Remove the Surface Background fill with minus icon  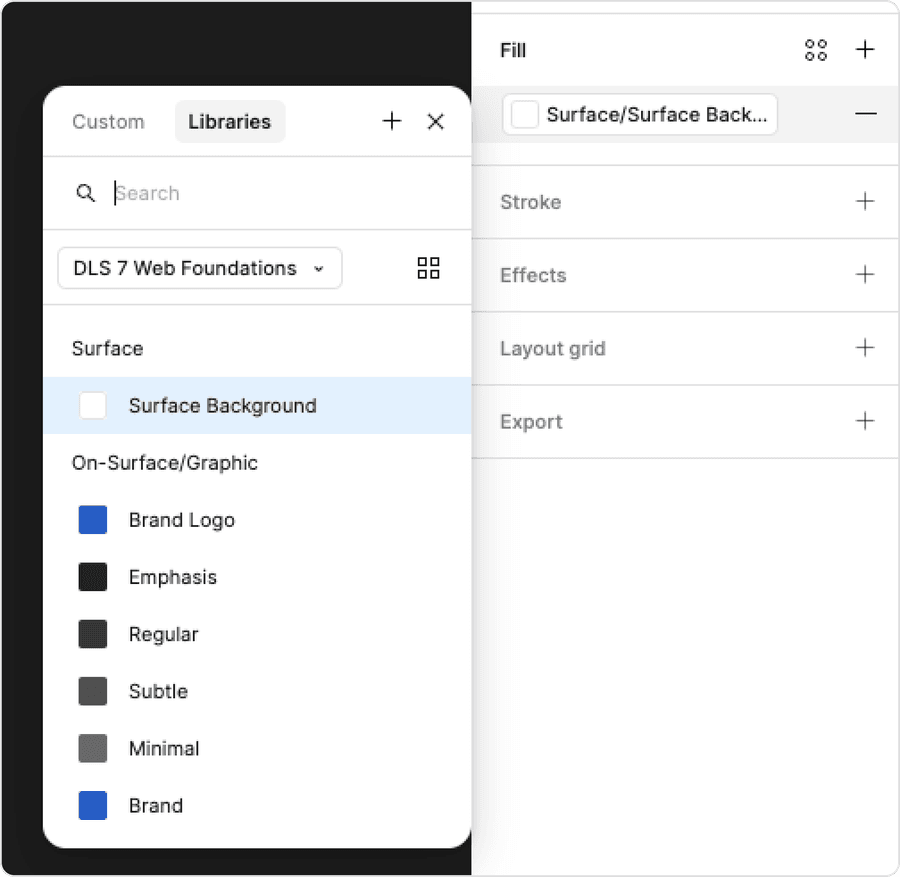866,114
